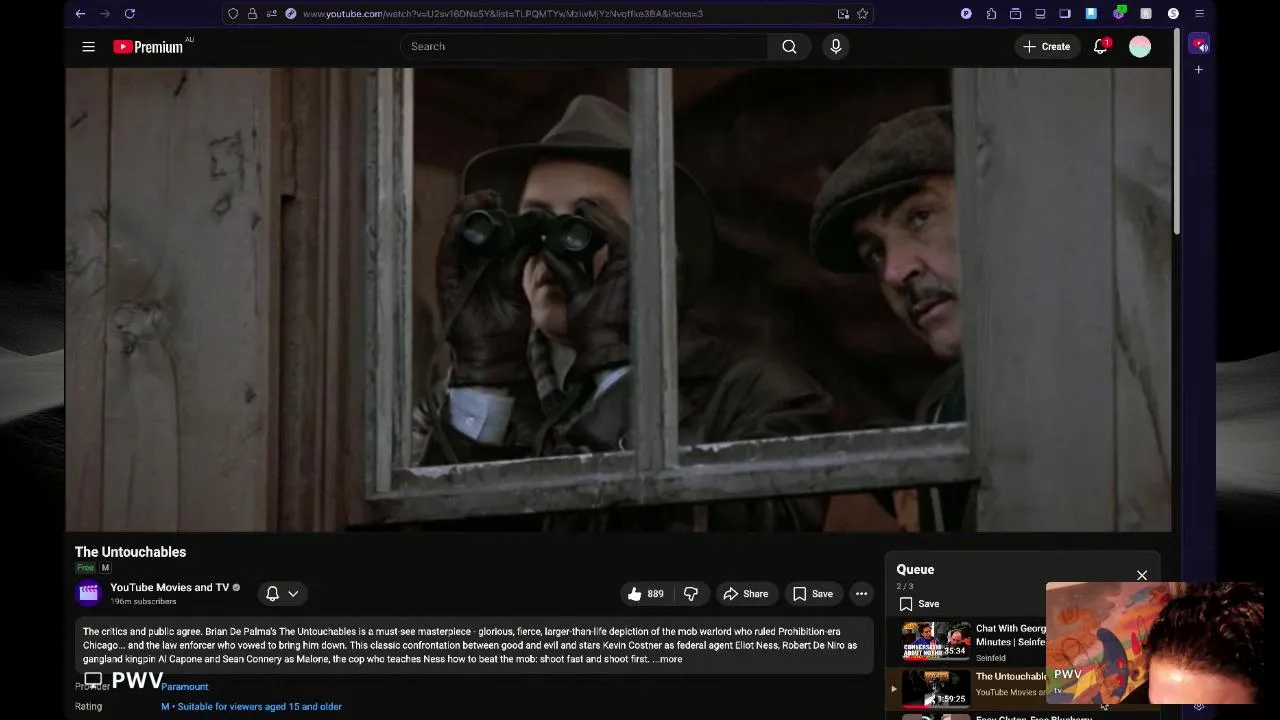This screenshot has width=1280, height=720.
Task: Open the notifications bell with badge
Action: coord(1101,46)
